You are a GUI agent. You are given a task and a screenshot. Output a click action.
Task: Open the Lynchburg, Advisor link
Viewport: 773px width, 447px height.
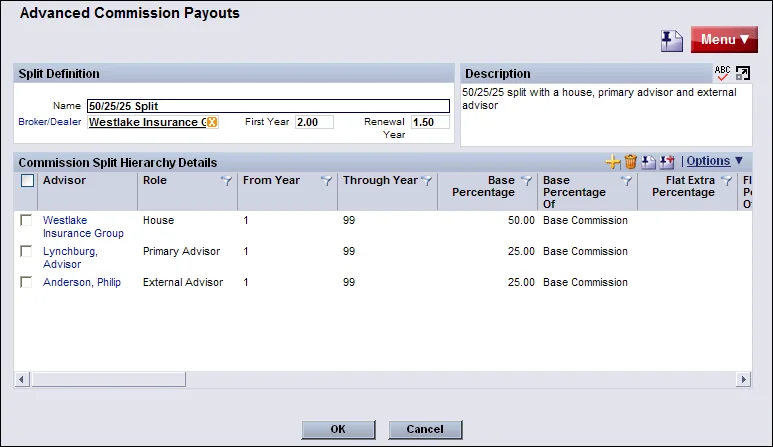[x=70, y=258]
